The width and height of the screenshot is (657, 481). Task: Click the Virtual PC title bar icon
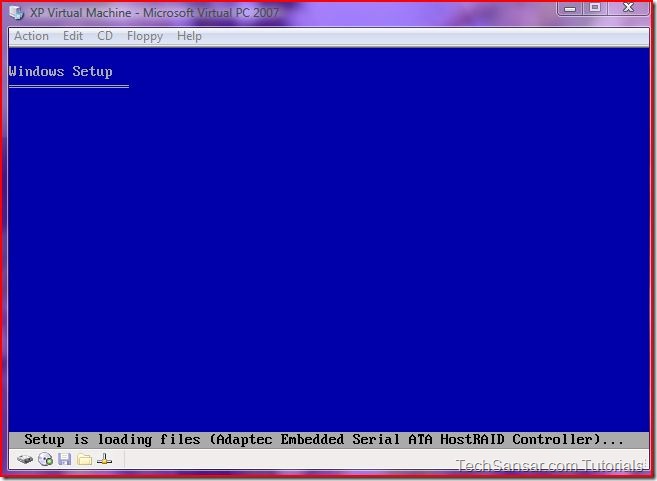pyautogui.click(x=17, y=13)
